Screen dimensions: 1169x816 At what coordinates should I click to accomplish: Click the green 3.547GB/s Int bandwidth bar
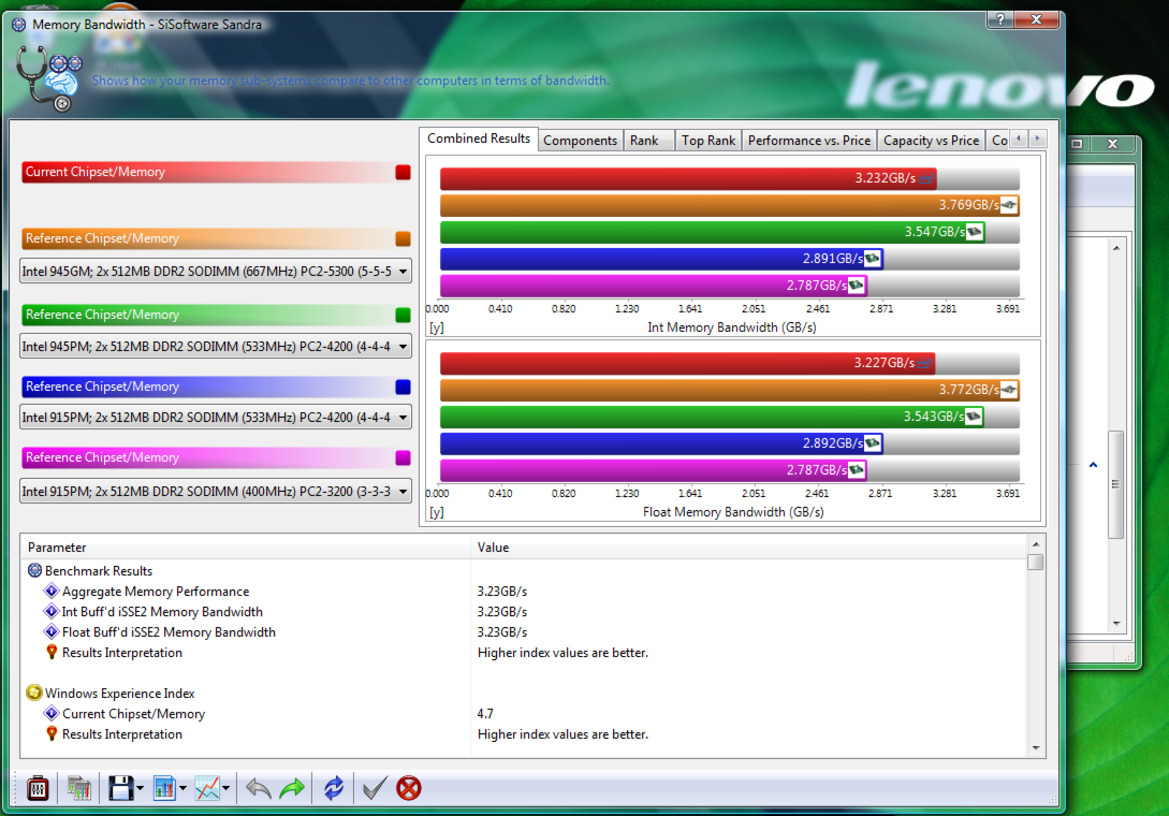point(712,232)
